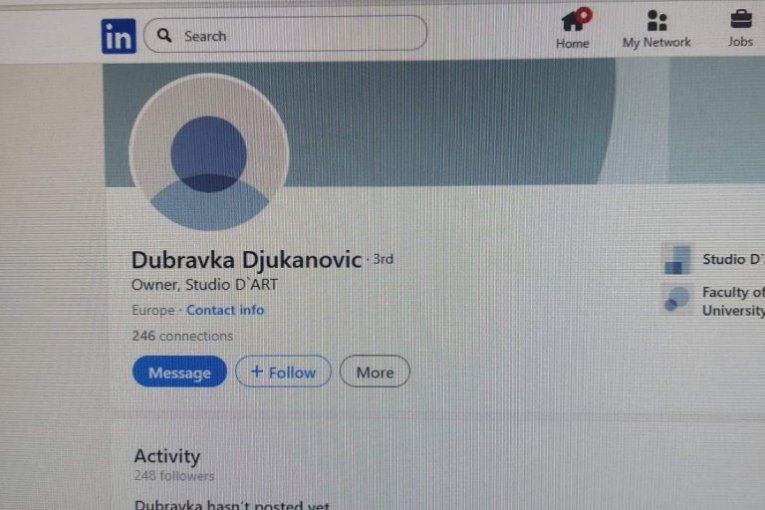Click the Home label in navigation
Screen dimensions: 765x510
pyautogui.click(x=573, y=43)
